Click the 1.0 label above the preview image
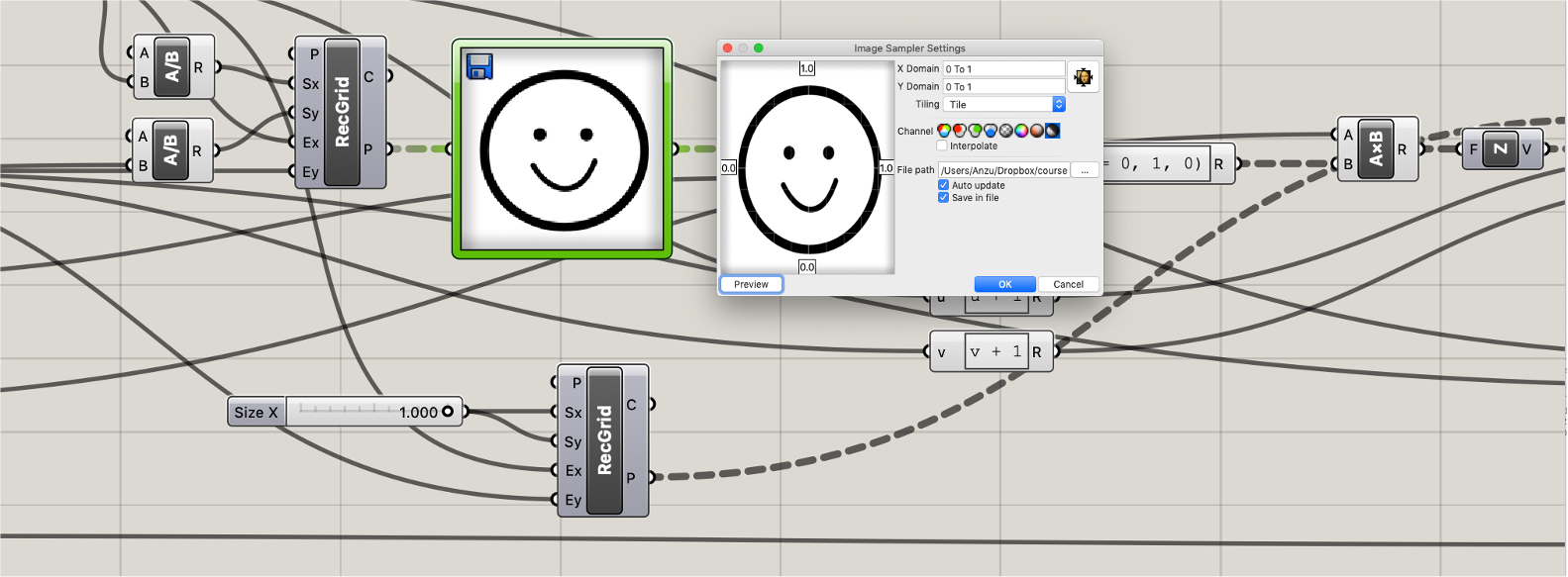Screen dimensions: 1568x577 tap(807, 68)
